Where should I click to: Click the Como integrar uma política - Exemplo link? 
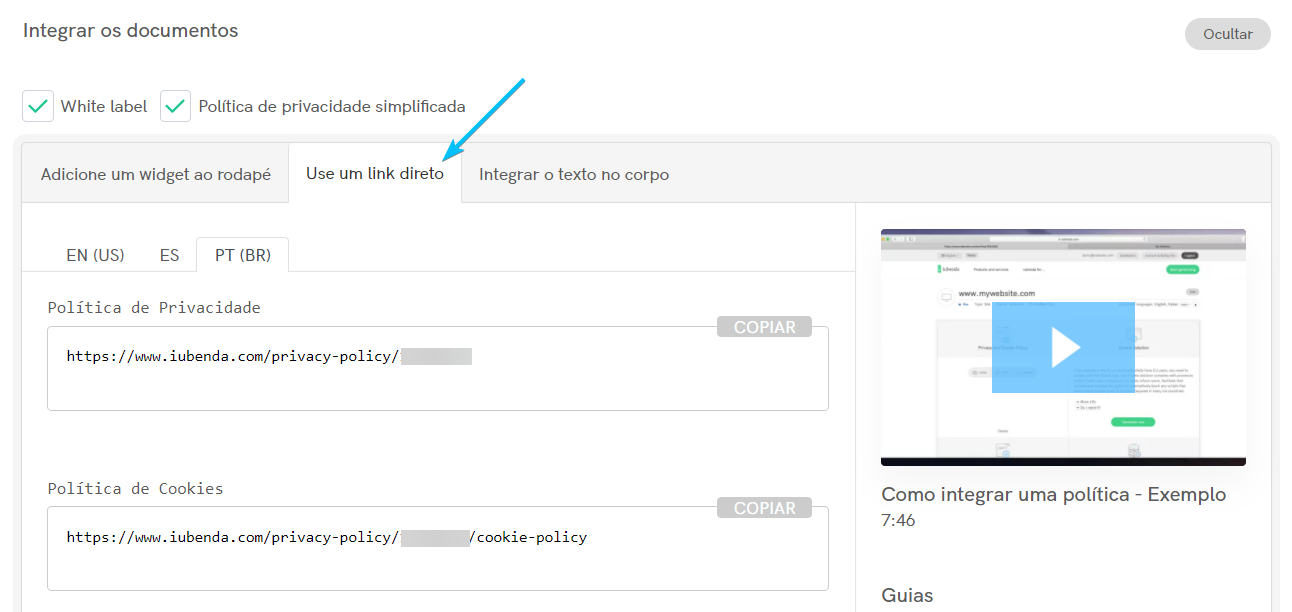click(1052, 494)
